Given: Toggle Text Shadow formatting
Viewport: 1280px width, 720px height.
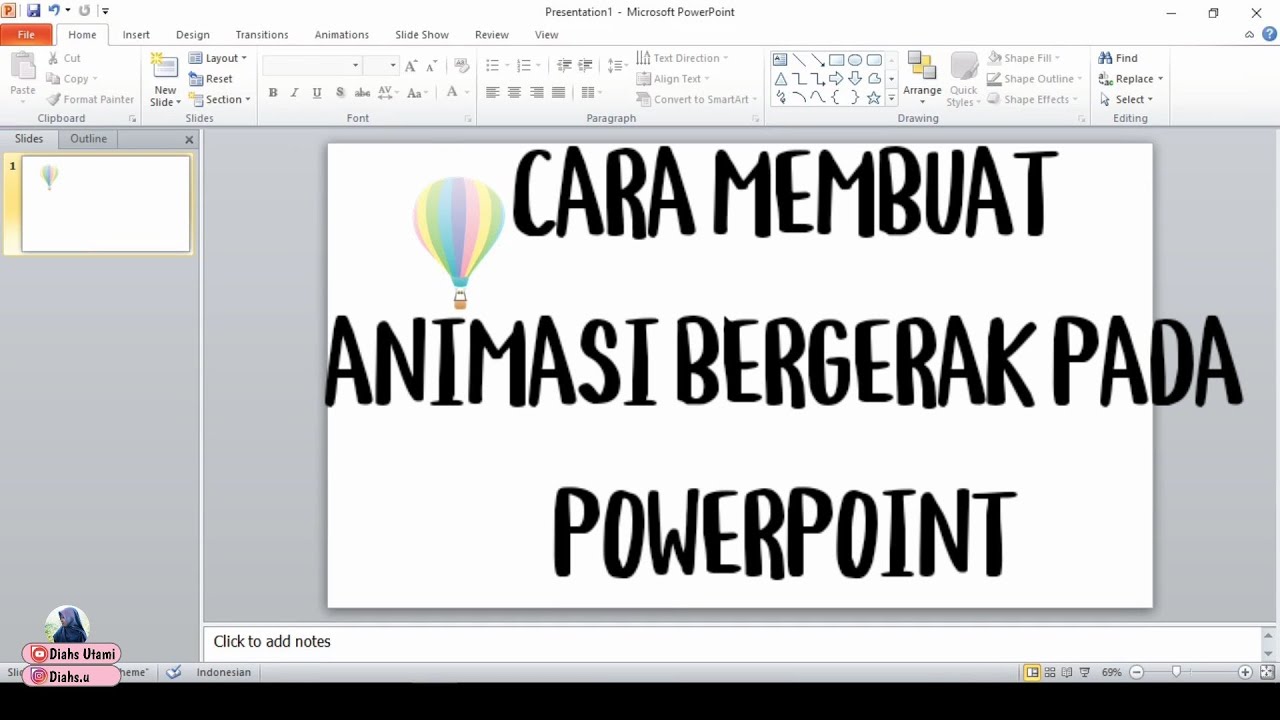Looking at the screenshot, I should pyautogui.click(x=340, y=93).
